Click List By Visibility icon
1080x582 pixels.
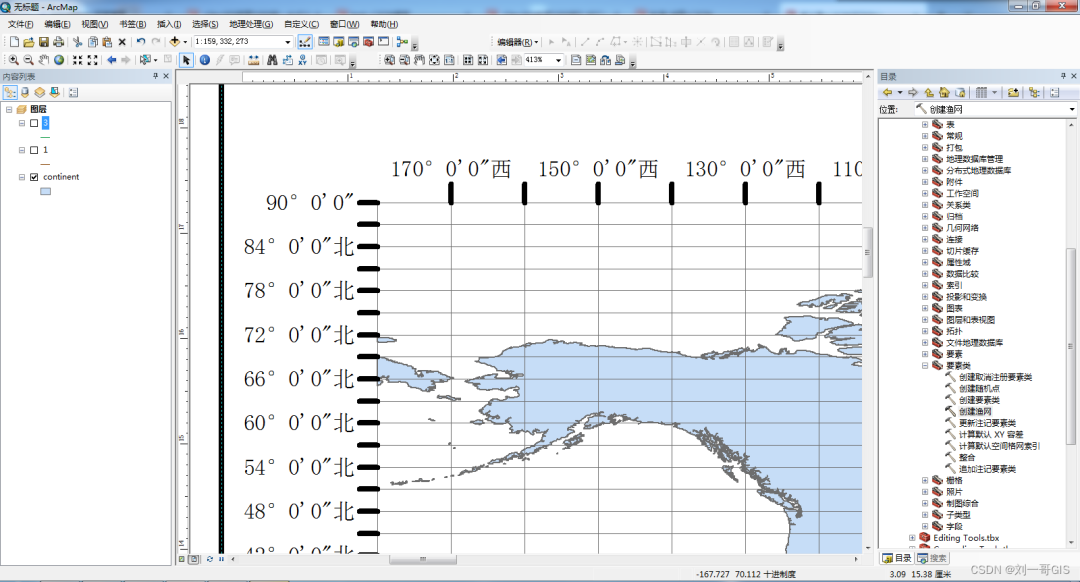40,92
